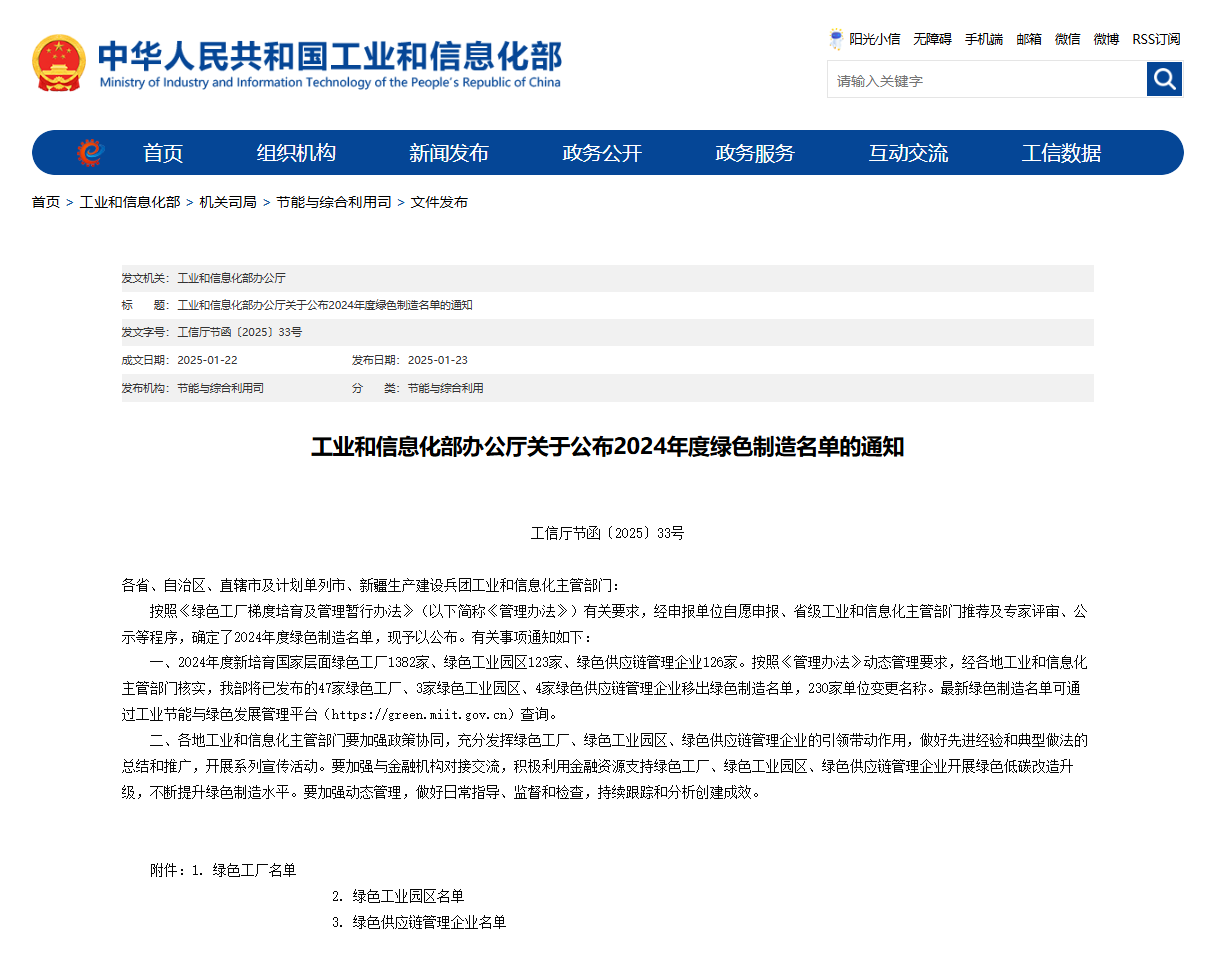Image resolution: width=1207 pixels, height=954 pixels.
Task: Open the 邮箱 mail service
Action: pyautogui.click(x=1029, y=39)
